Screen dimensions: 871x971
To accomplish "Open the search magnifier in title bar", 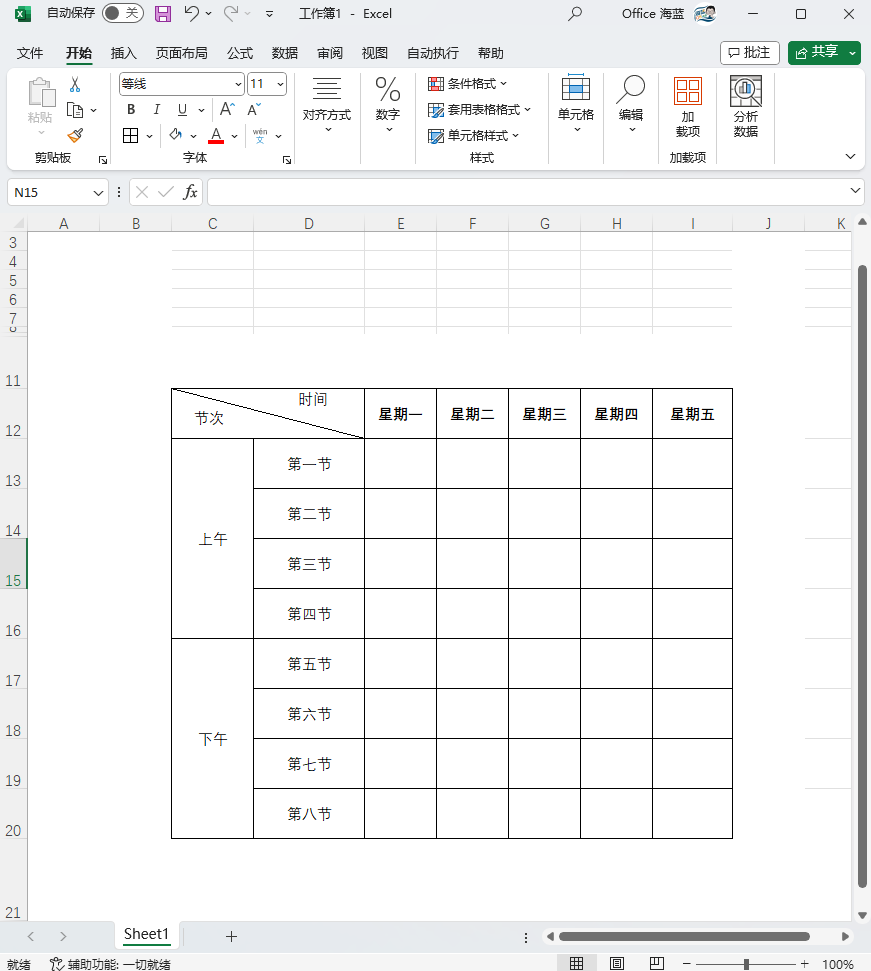I will pyautogui.click(x=575, y=14).
